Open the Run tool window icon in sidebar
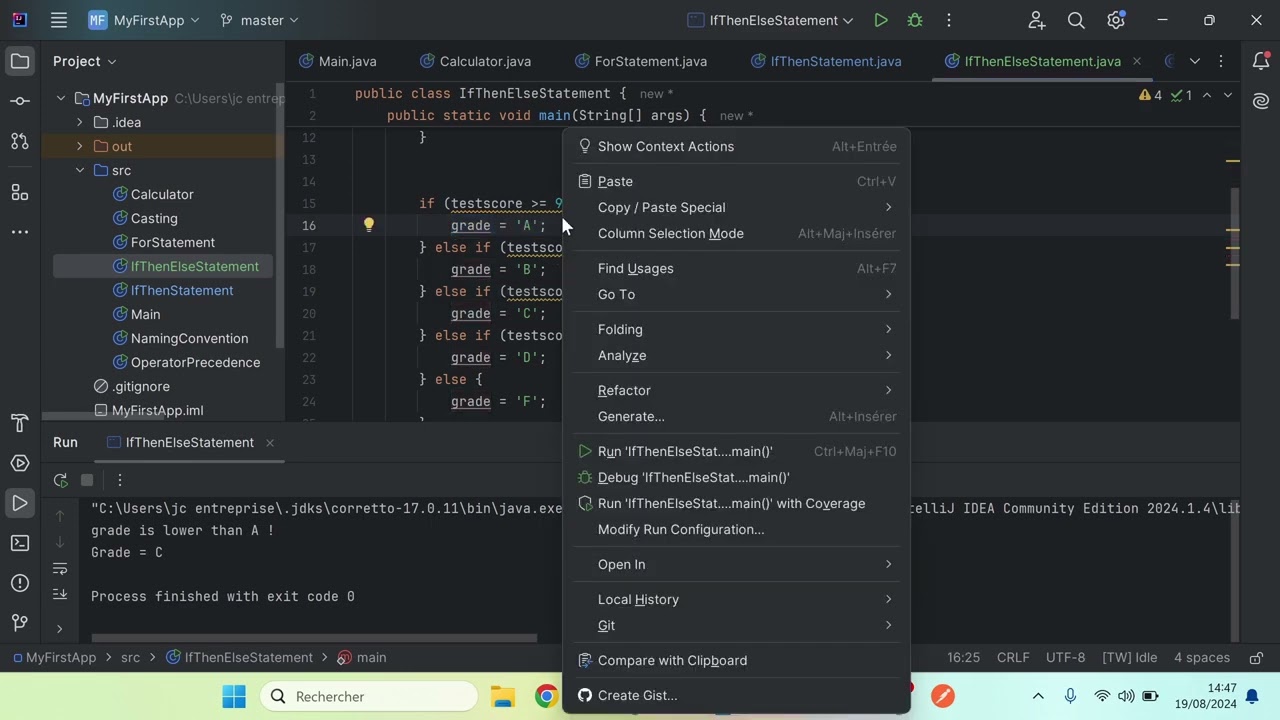 click(19, 503)
